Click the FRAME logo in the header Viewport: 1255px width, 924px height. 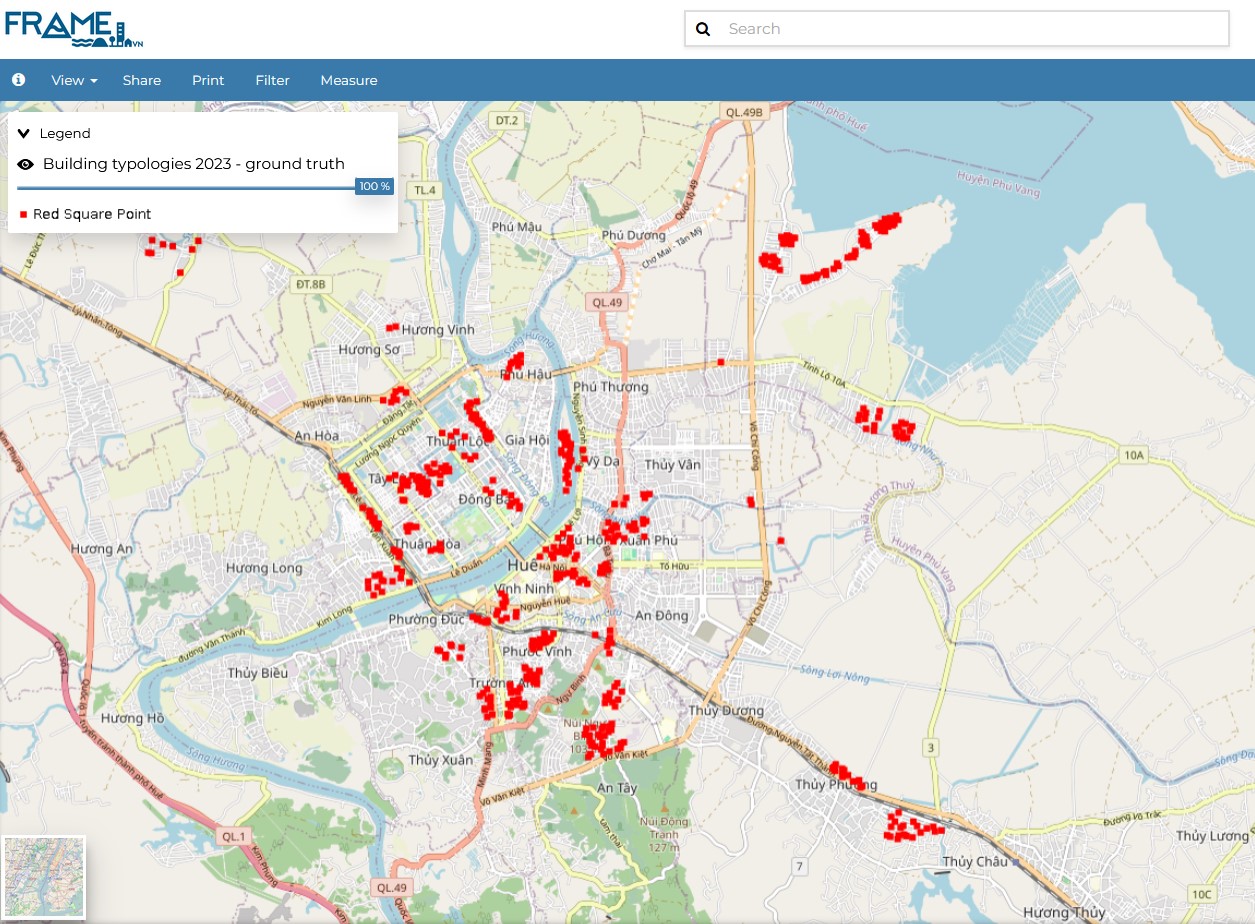coord(75,28)
